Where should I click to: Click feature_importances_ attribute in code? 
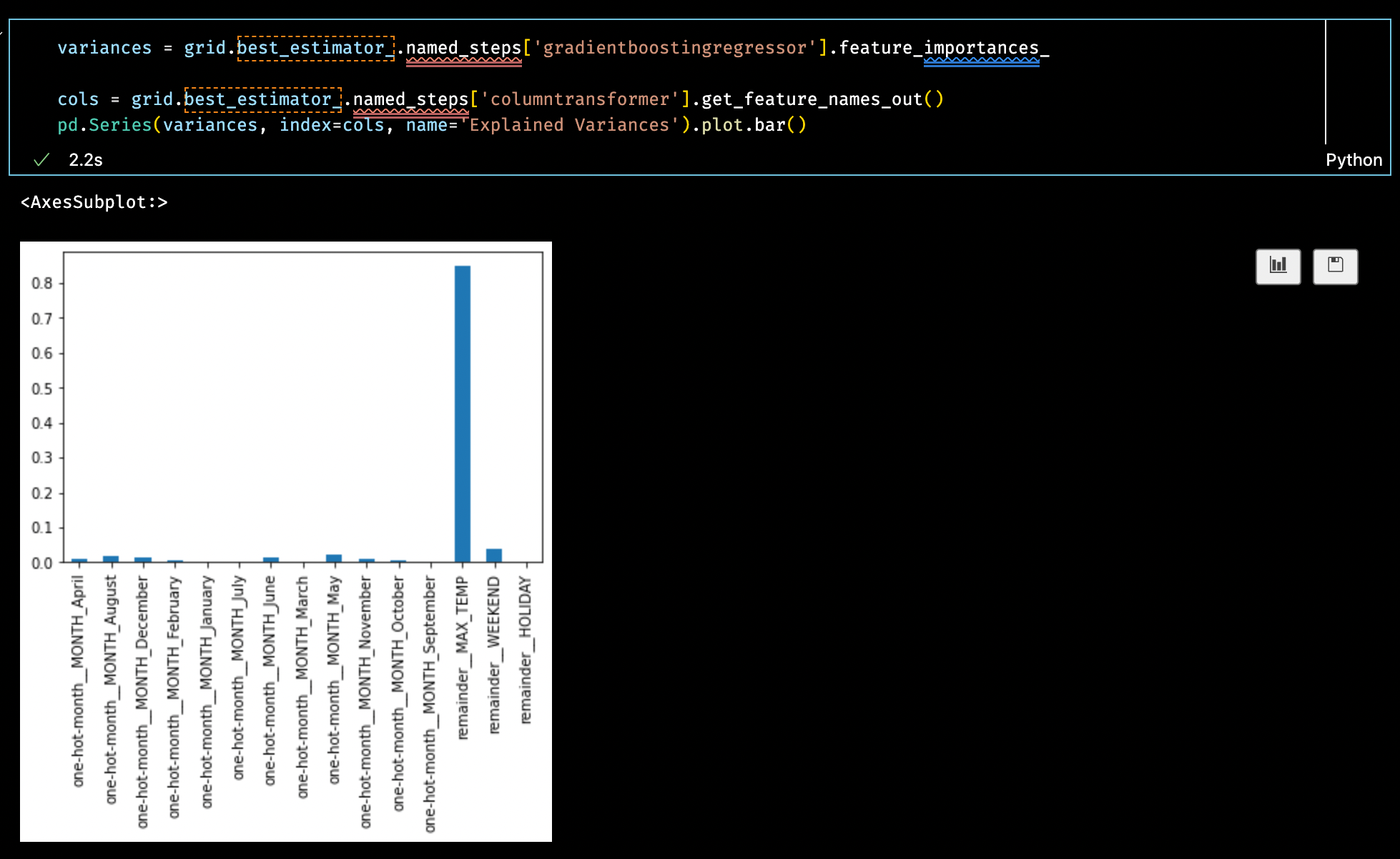944,48
